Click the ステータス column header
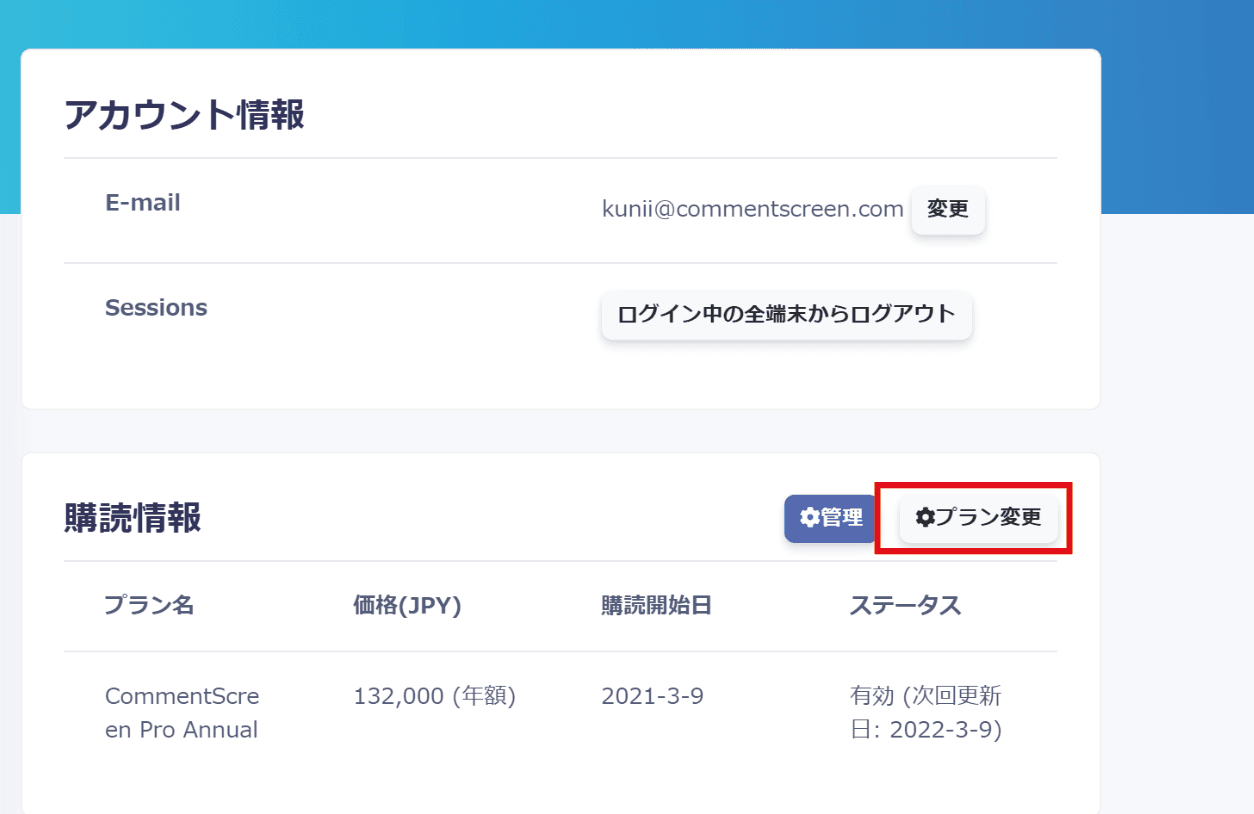The image size is (1254, 814). coord(905,605)
